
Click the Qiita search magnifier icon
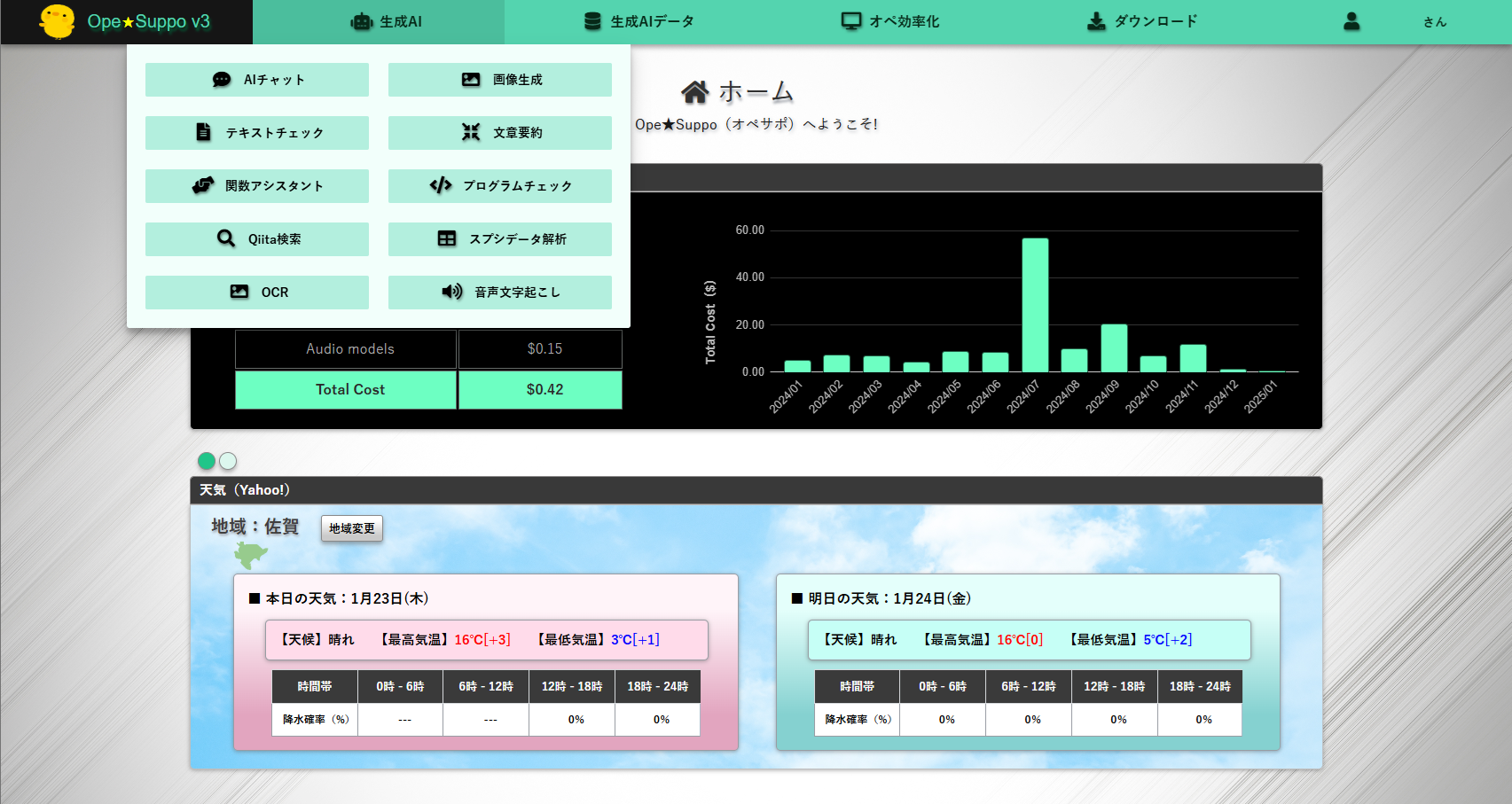226,238
